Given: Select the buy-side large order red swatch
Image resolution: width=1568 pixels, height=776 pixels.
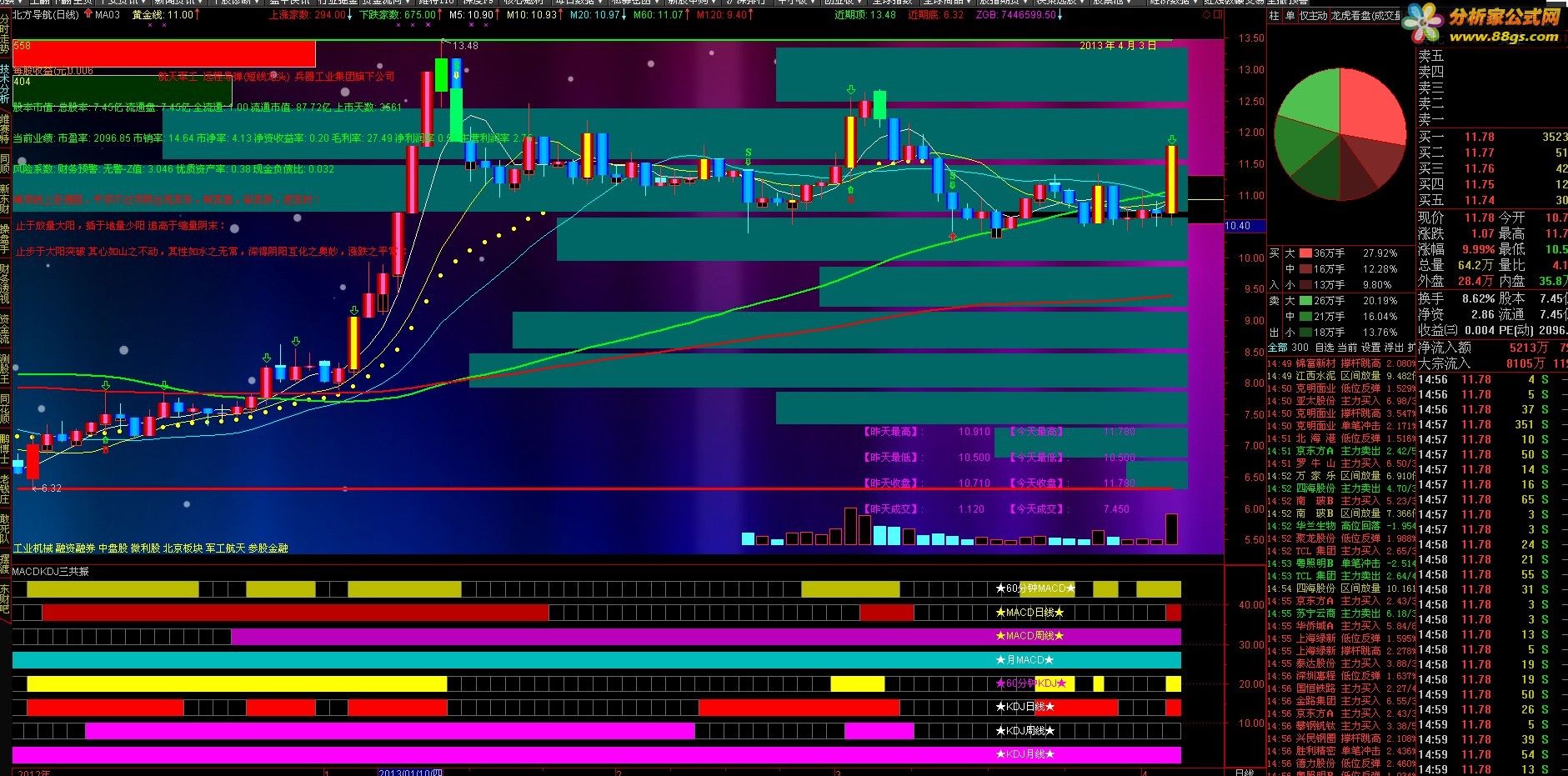Looking at the screenshot, I should (1305, 253).
